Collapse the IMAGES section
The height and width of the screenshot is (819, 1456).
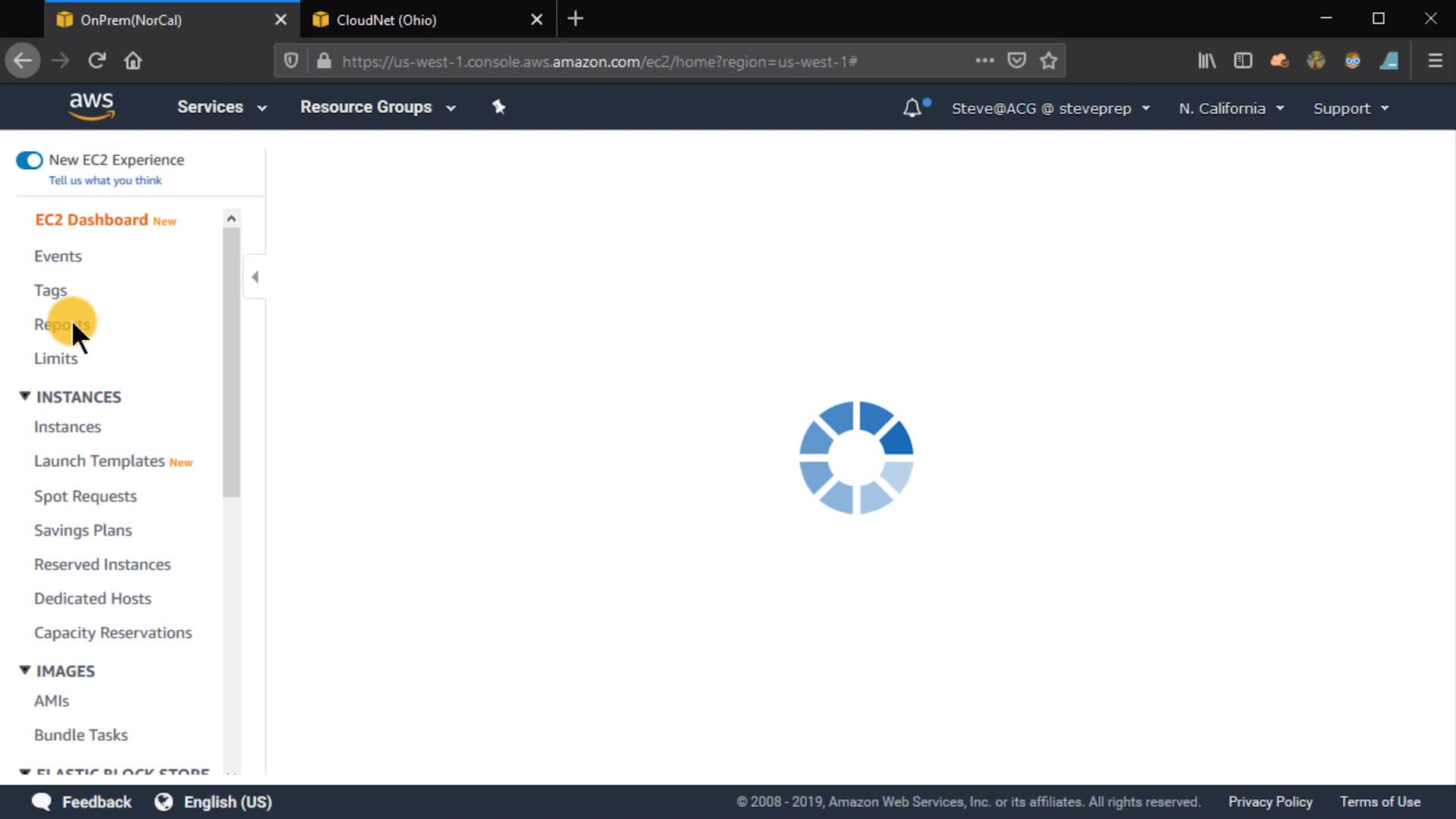(25, 670)
